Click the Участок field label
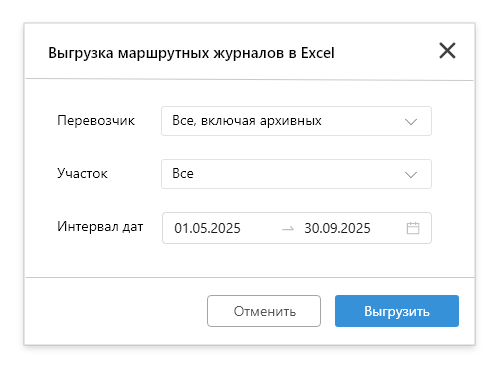Viewport: 496px width, 365px height. [82, 174]
